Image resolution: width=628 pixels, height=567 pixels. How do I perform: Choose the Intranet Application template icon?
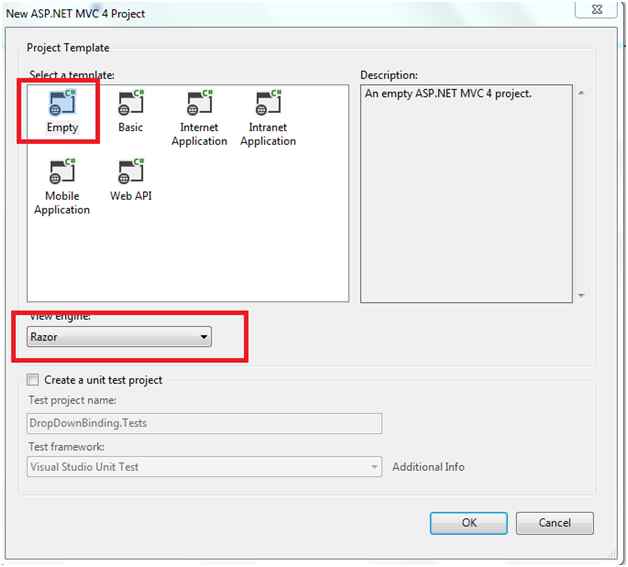tap(268, 103)
